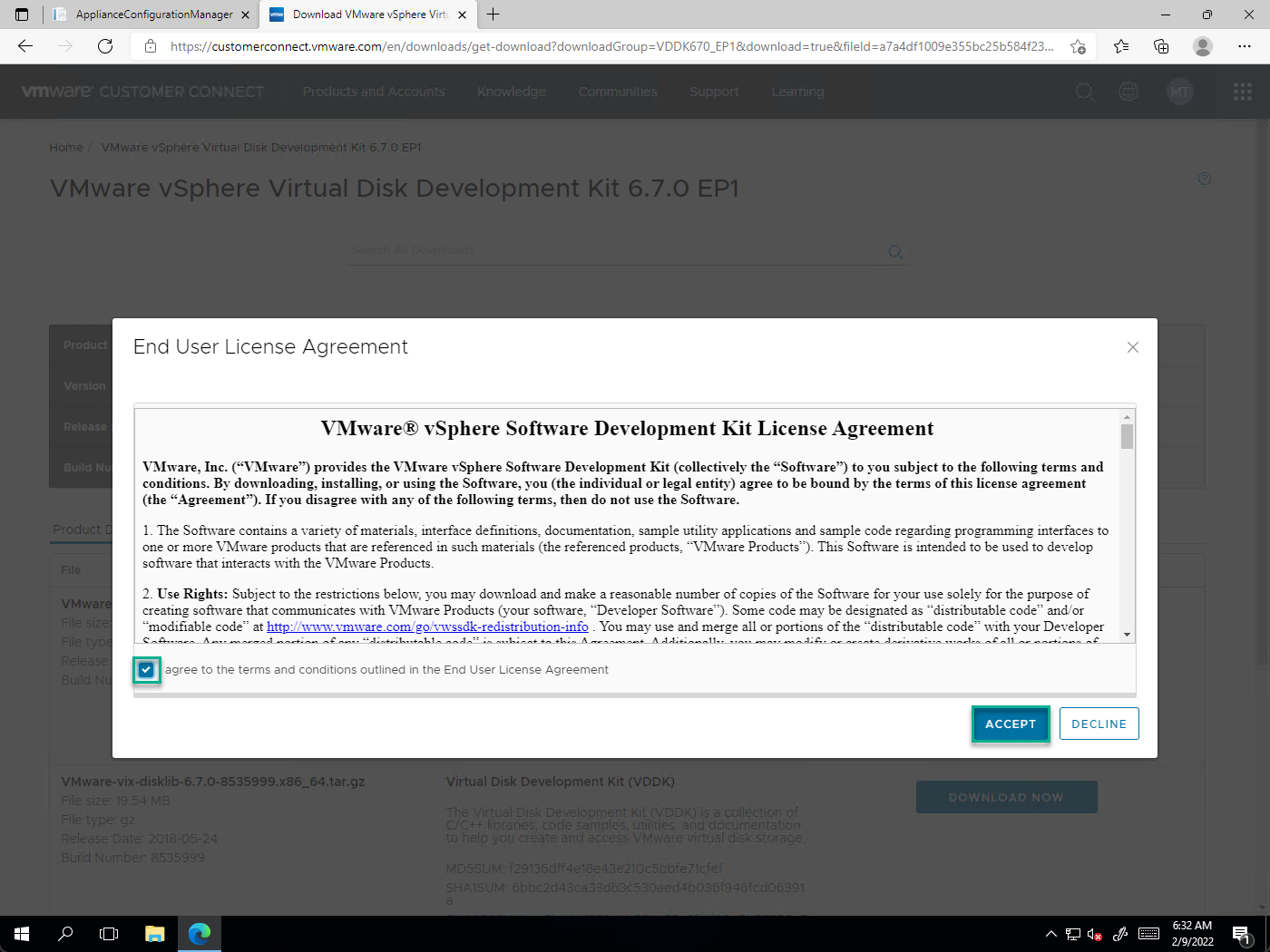Viewport: 1270px width, 952px height.
Task: Show hidden system tray icons
Action: (x=1050, y=934)
